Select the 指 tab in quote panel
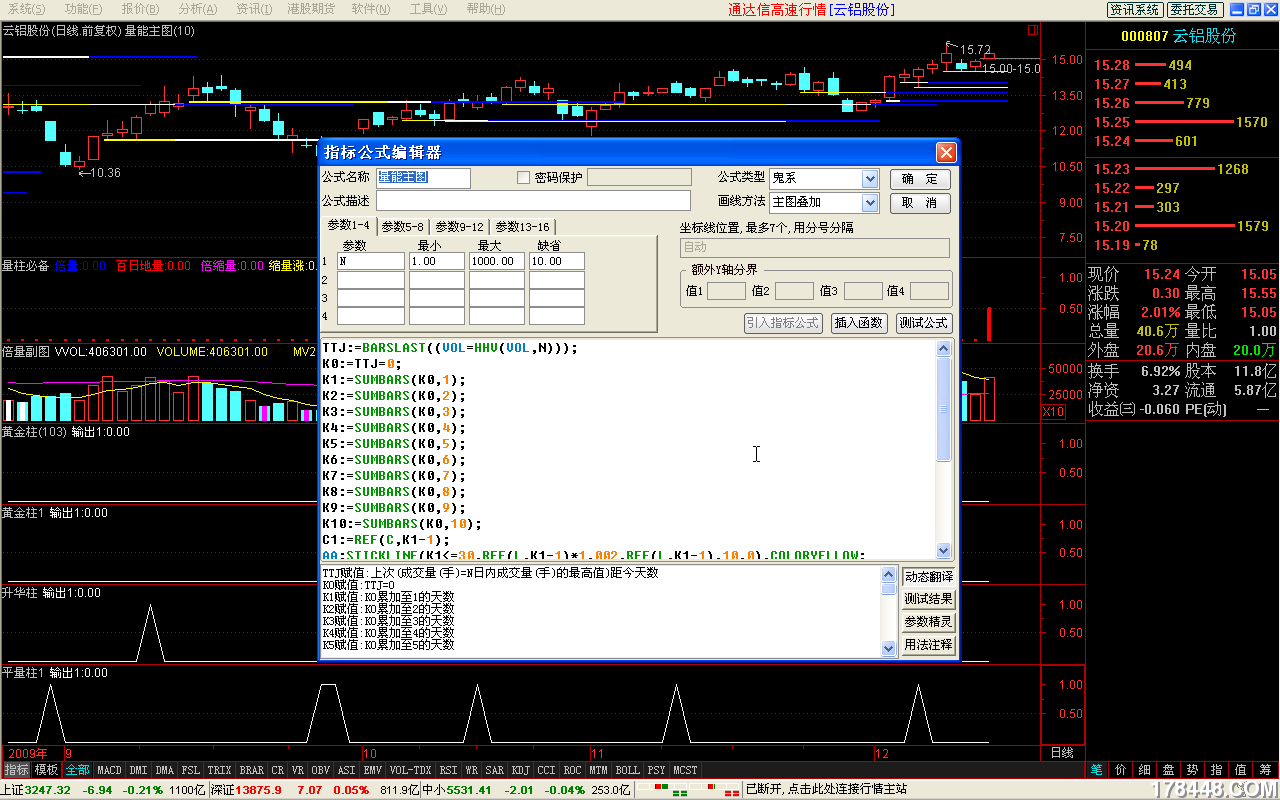The image size is (1280, 800). tap(1217, 769)
